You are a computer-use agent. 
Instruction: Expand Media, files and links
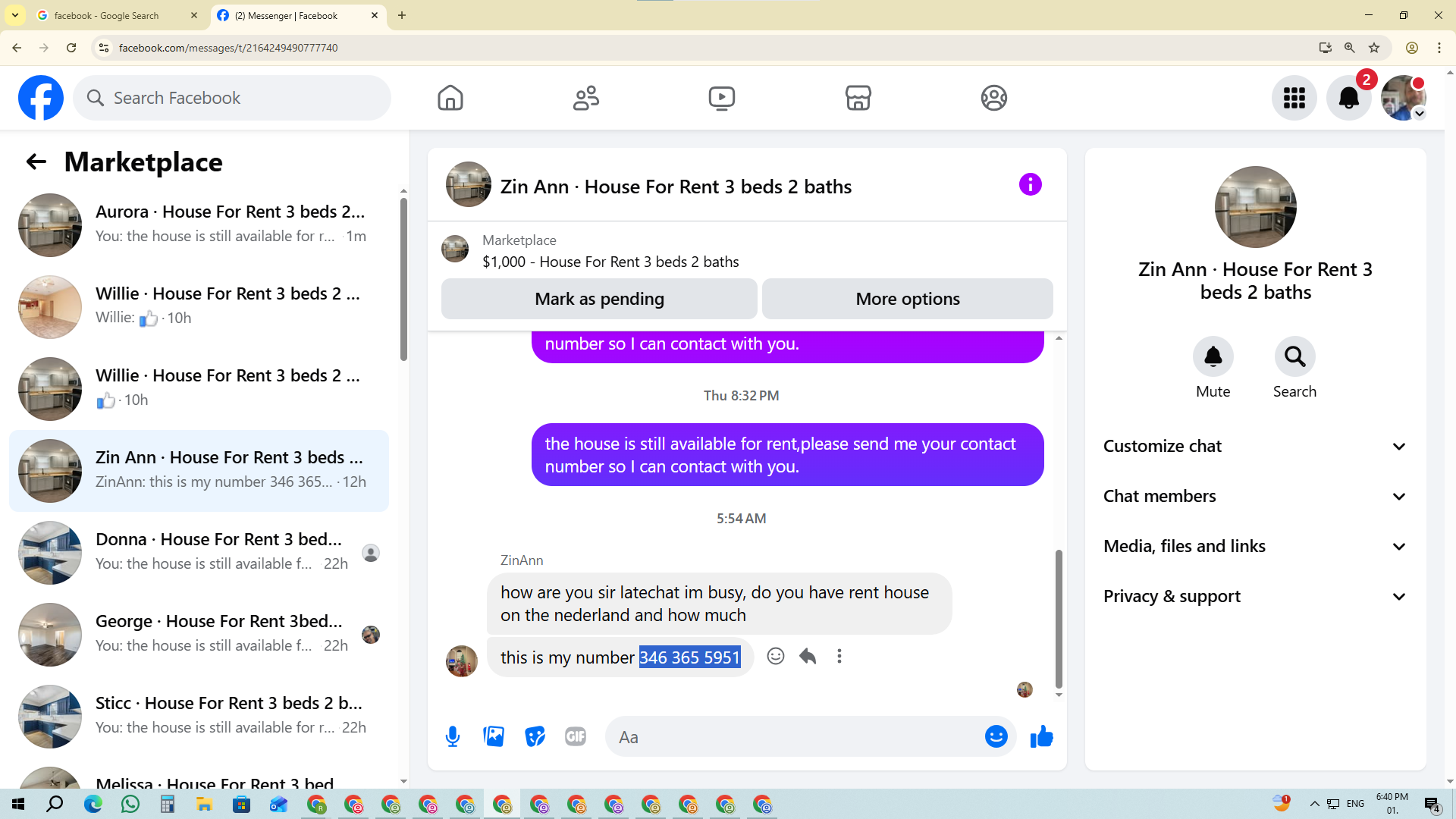pyautogui.click(x=1255, y=546)
